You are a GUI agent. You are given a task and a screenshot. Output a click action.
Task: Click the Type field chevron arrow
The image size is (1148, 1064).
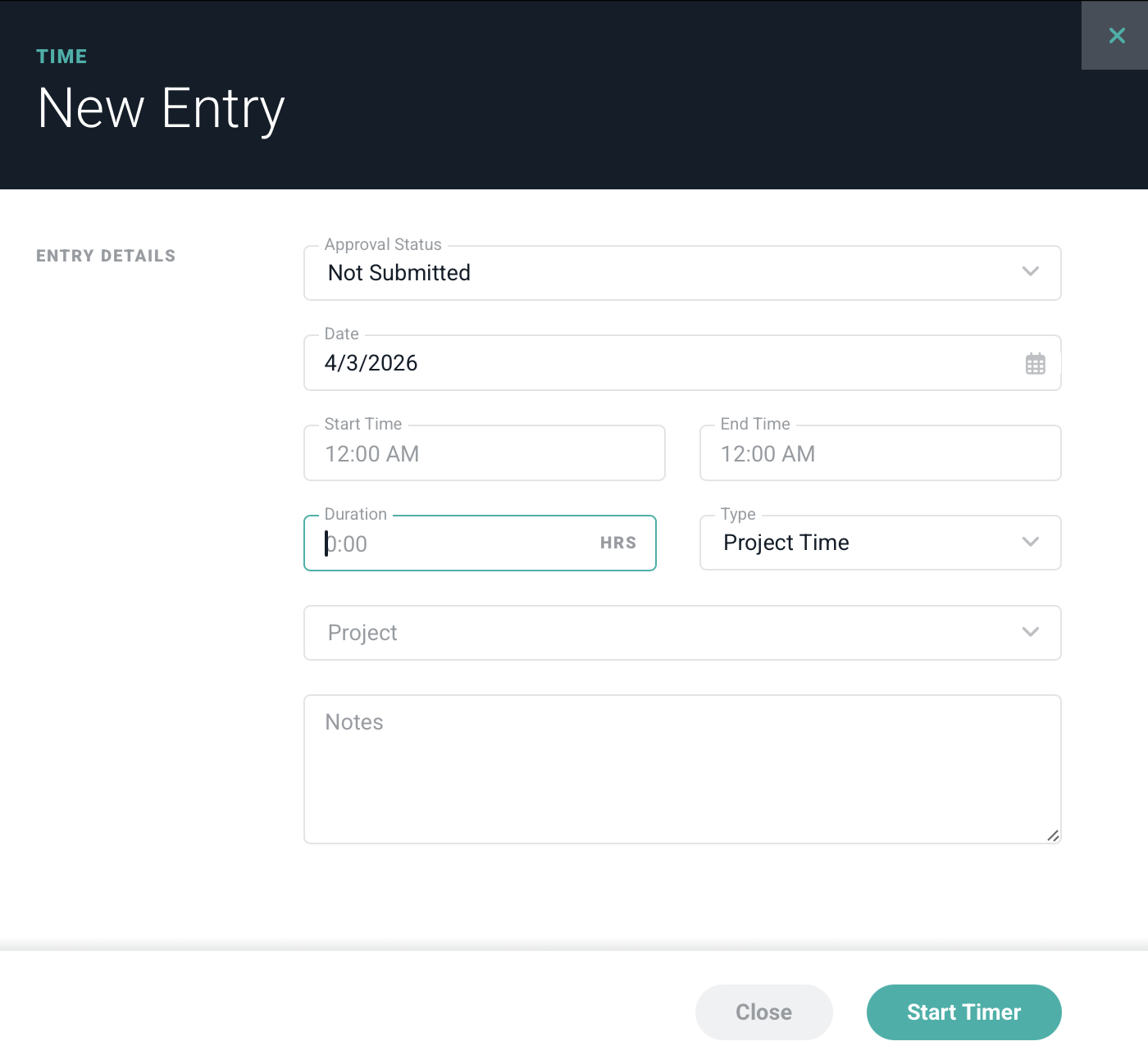1031,542
